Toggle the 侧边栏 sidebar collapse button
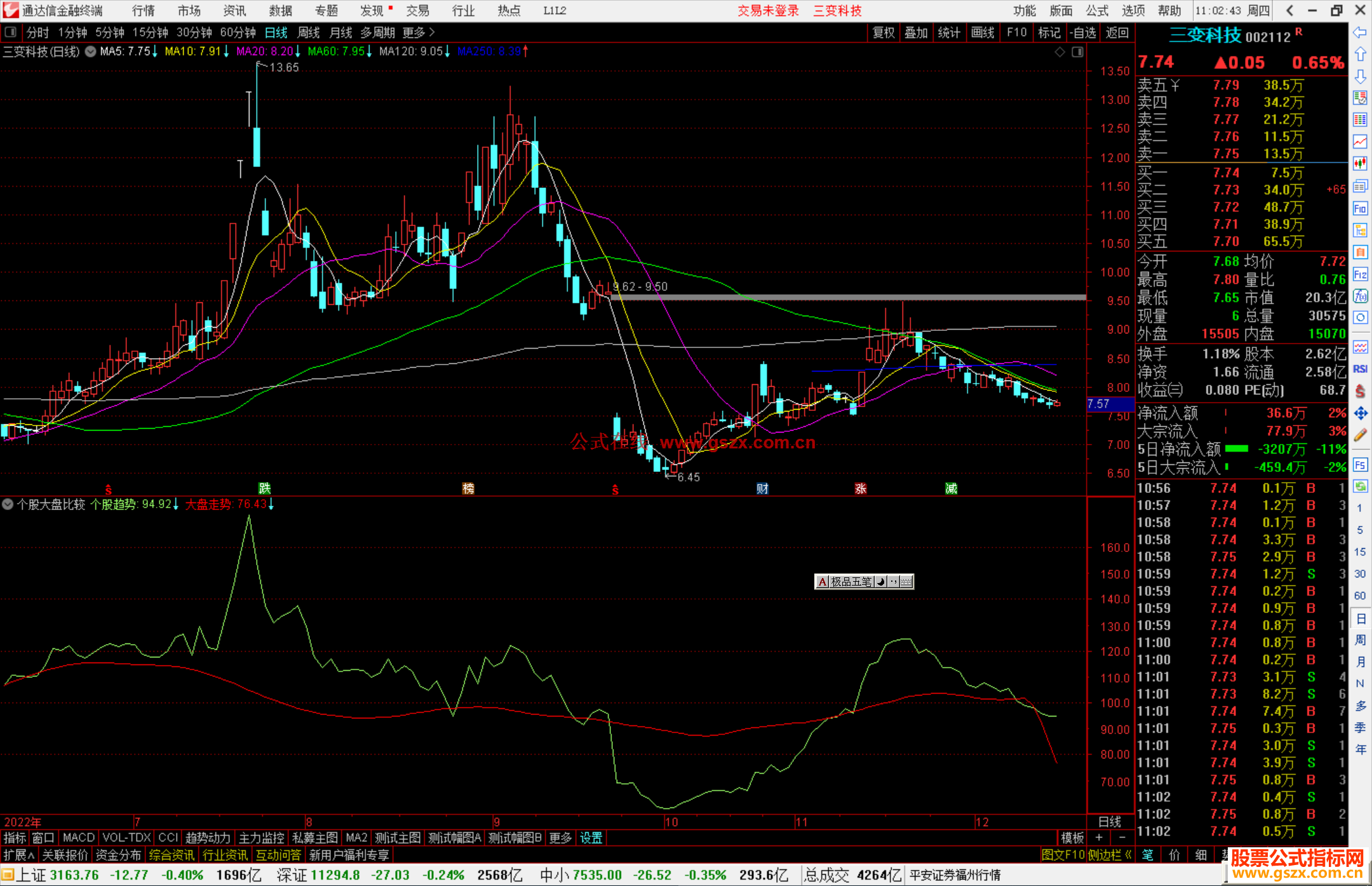Image resolution: width=1372 pixels, height=886 pixels. [x=1110, y=855]
